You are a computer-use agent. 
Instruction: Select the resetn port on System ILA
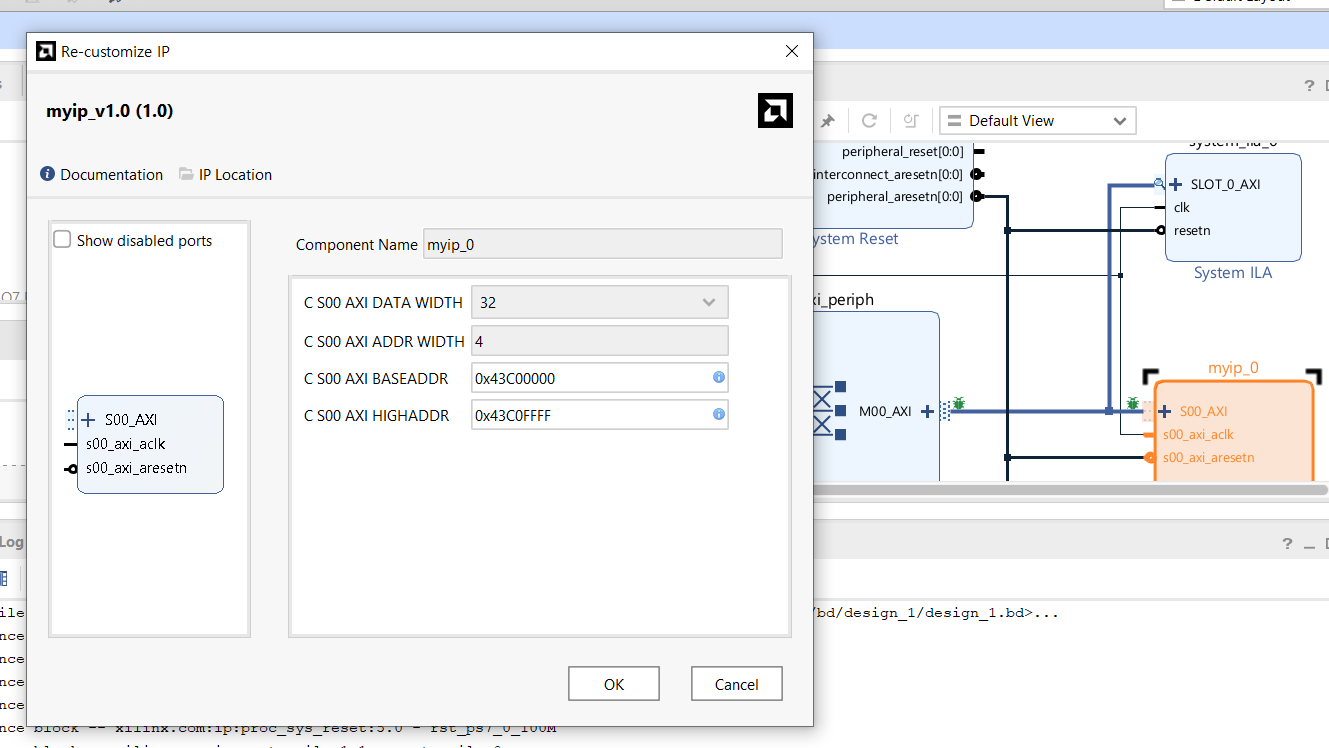1192,230
